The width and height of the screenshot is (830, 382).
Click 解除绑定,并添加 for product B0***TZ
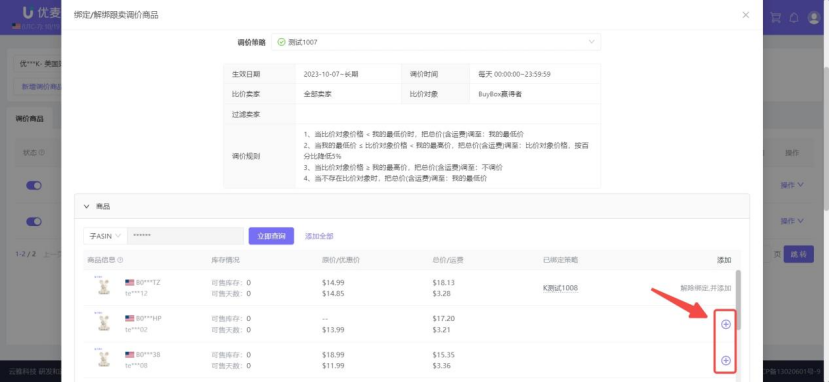click(x=706, y=288)
